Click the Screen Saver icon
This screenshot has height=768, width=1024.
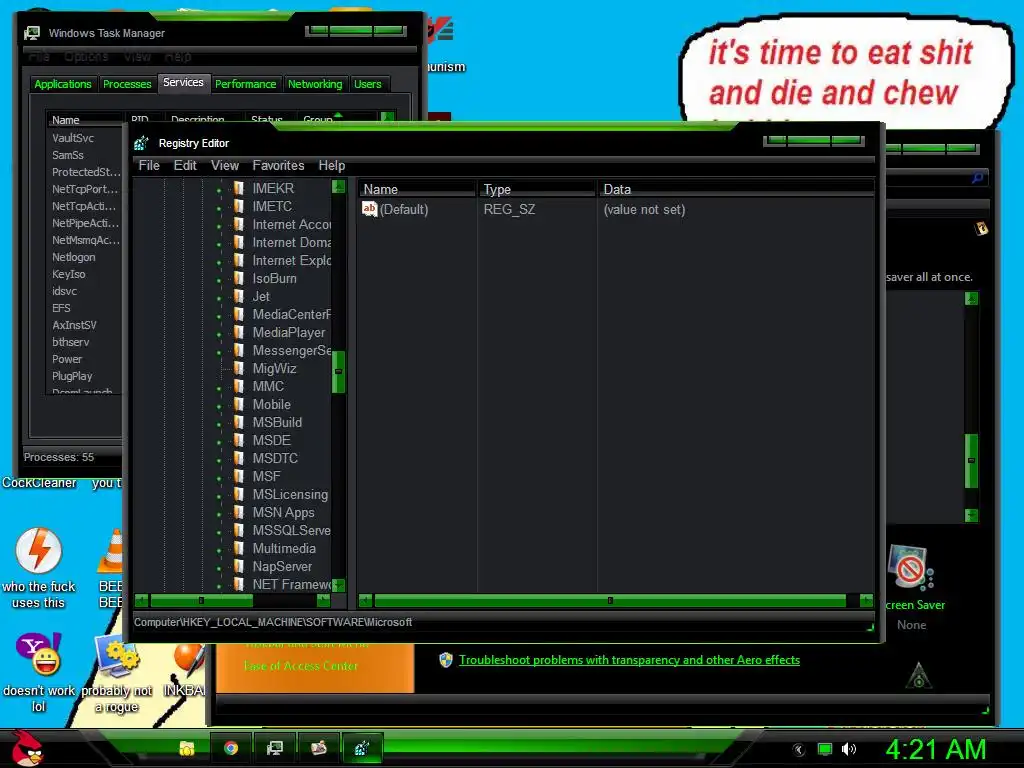point(911,568)
